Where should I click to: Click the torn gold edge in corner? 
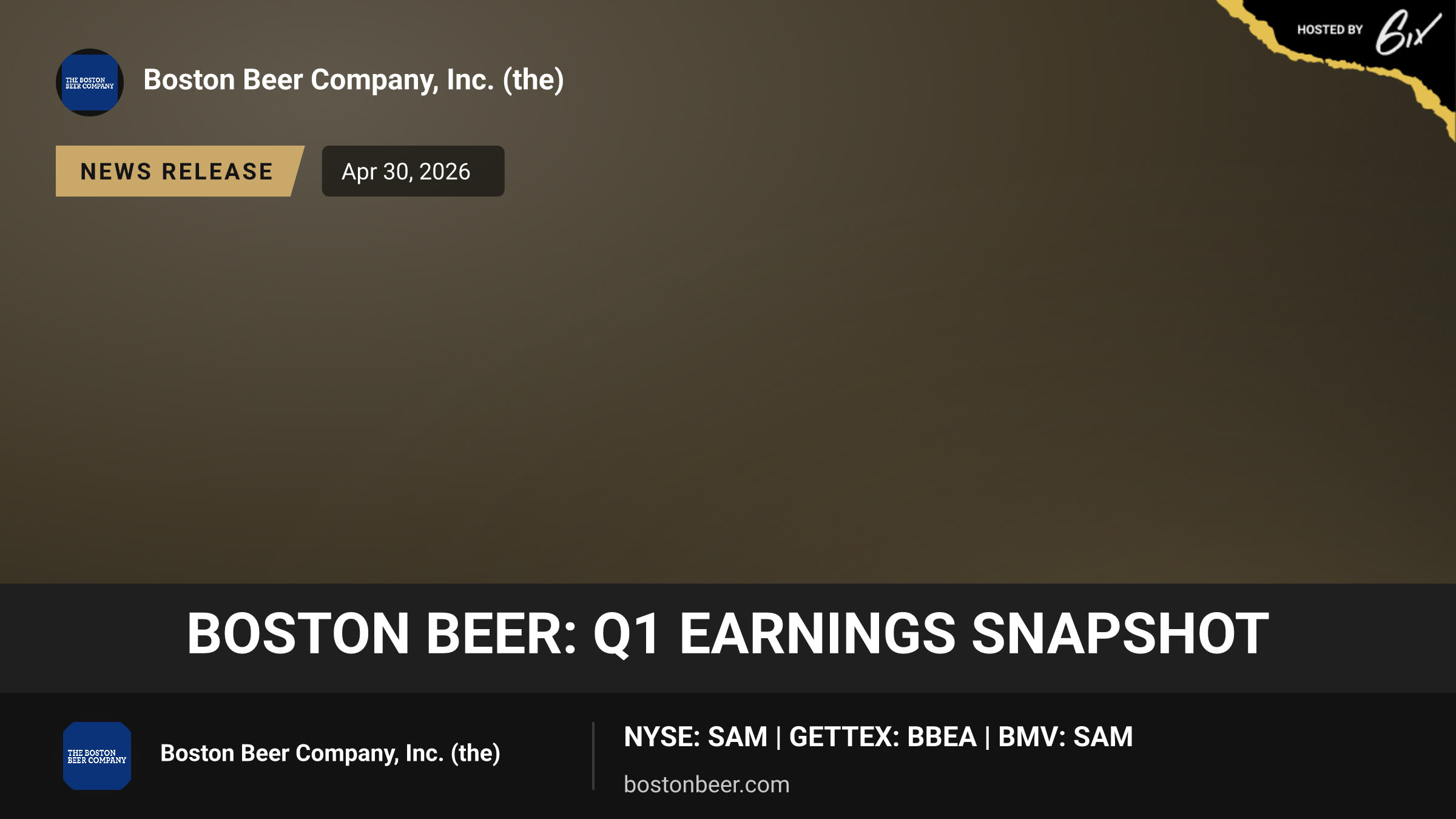pos(1353,66)
